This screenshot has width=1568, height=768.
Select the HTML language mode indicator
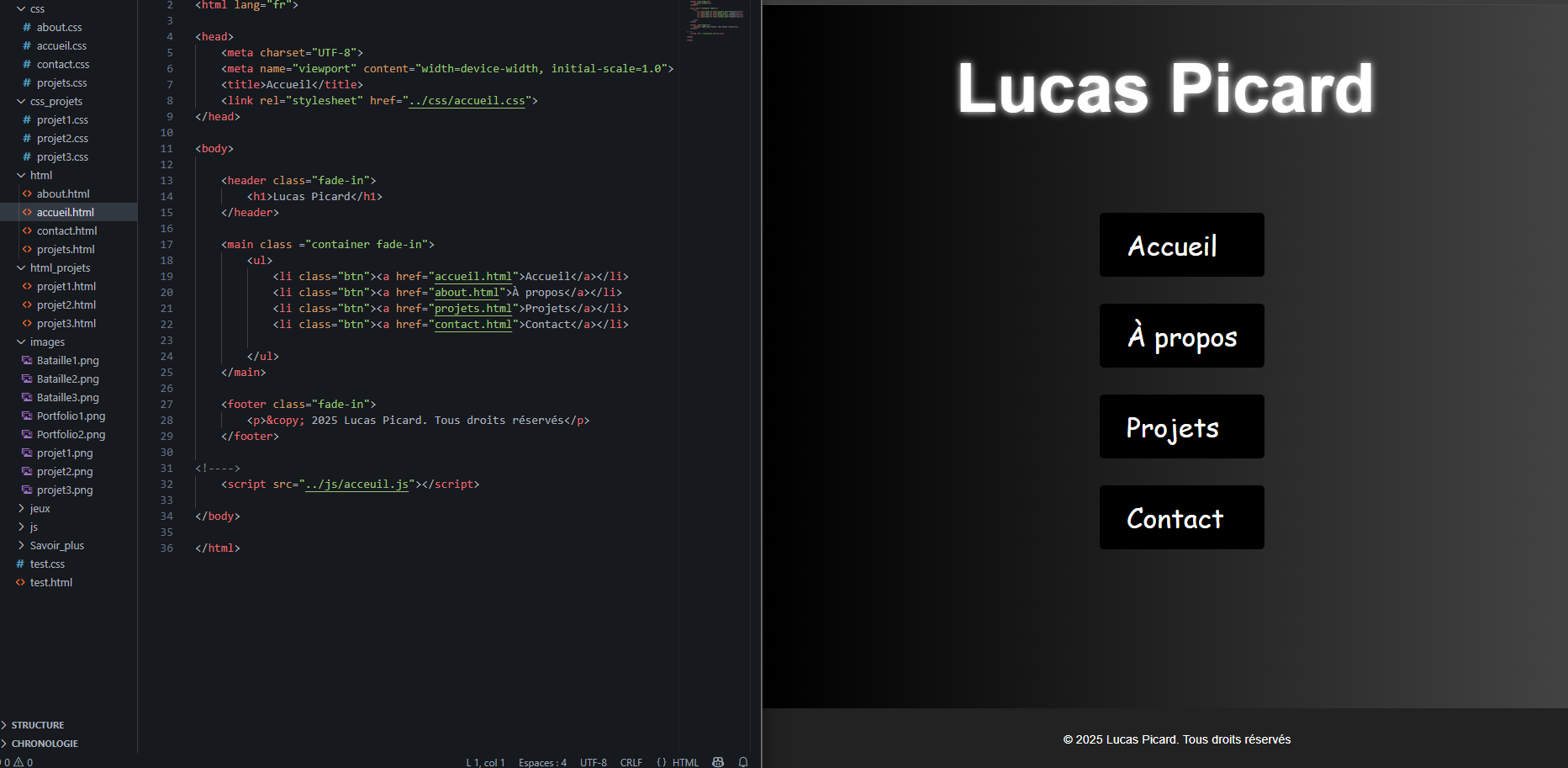coord(678,762)
